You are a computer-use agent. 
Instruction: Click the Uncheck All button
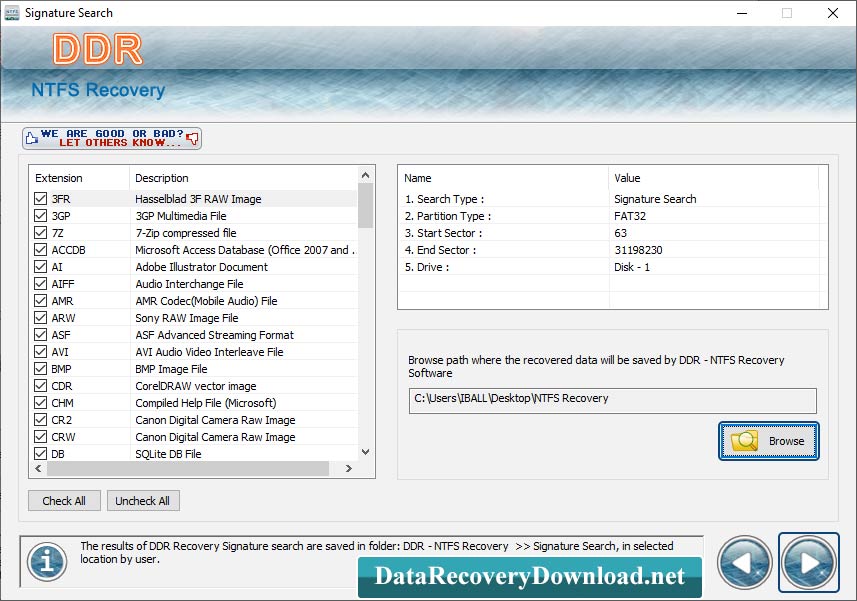click(x=143, y=500)
